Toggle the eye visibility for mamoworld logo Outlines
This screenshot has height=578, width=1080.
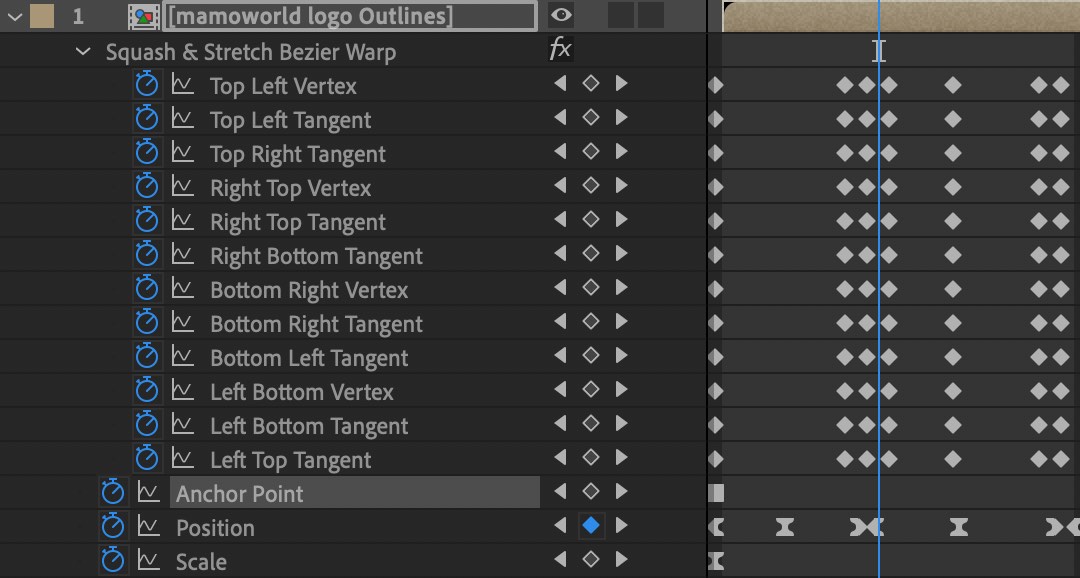coord(561,15)
